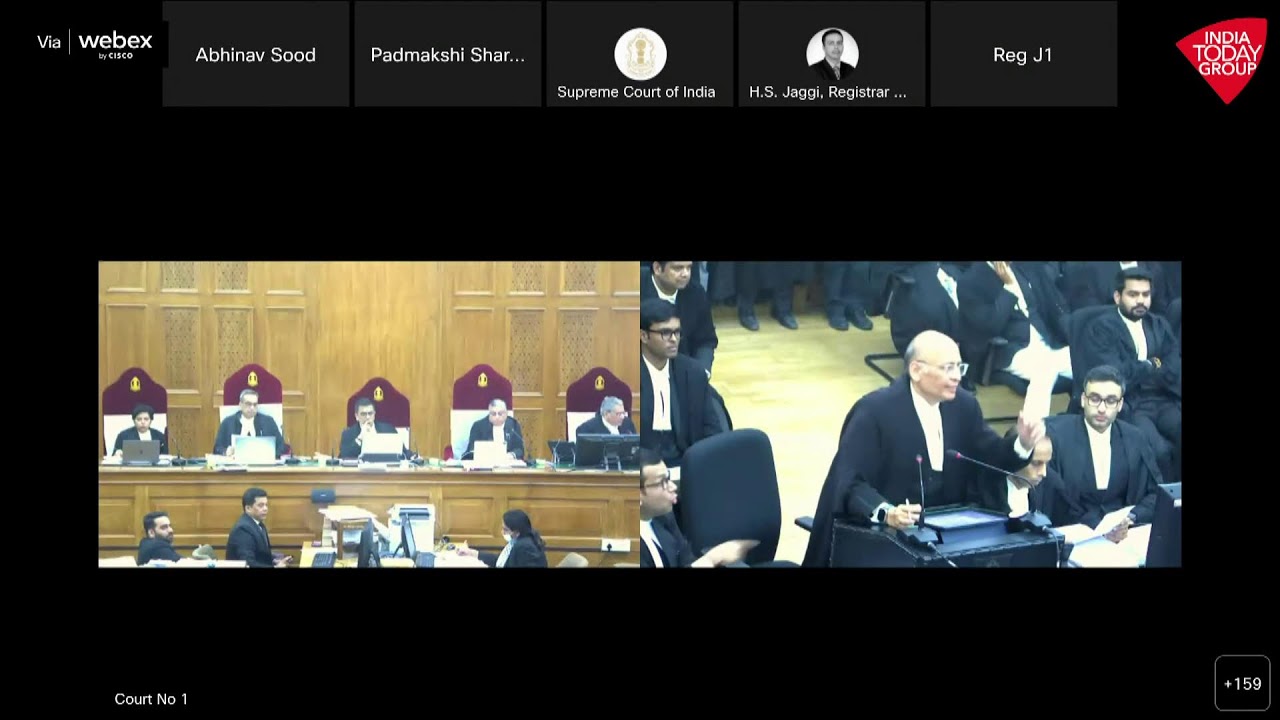1280x720 pixels.
Task: Select the advocate at podium video feed
Action: (x=911, y=414)
